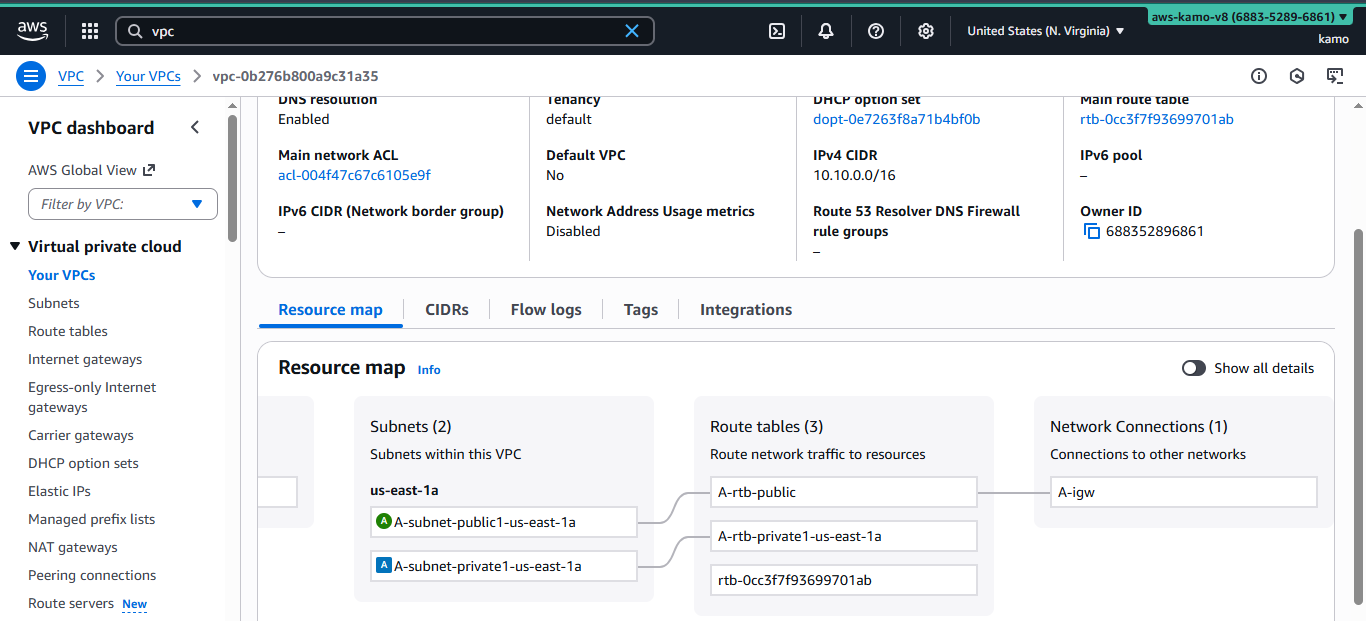Open the AWS services grid menu
The image size is (1366, 621).
89,30
